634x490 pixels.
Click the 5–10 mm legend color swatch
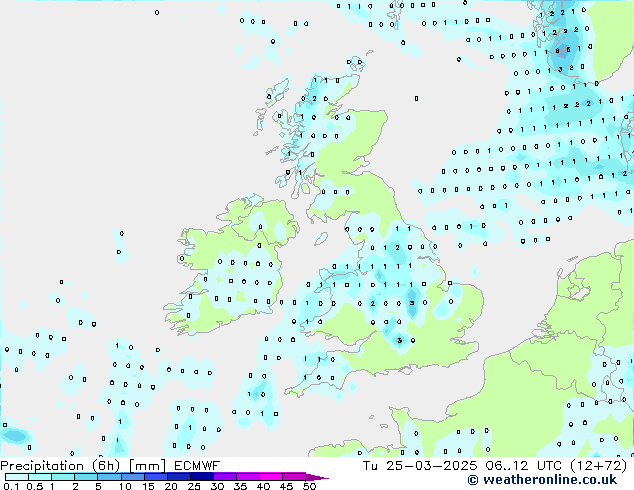pos(109,477)
